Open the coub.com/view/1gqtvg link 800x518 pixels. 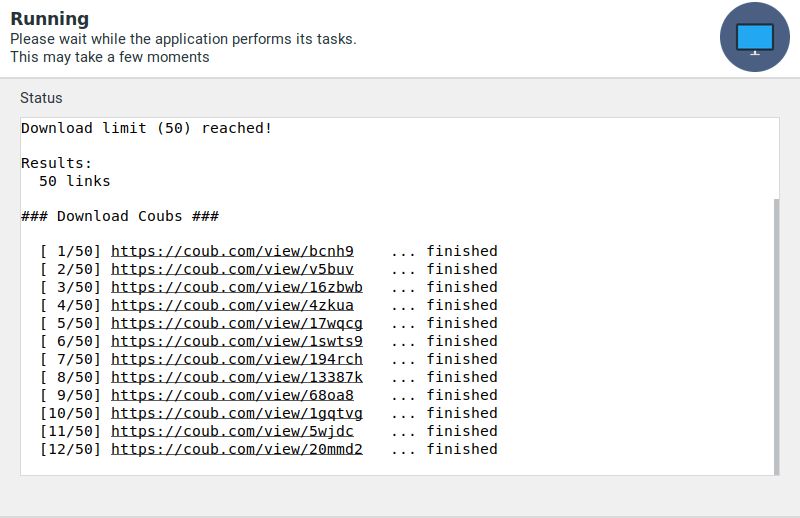click(x=236, y=413)
